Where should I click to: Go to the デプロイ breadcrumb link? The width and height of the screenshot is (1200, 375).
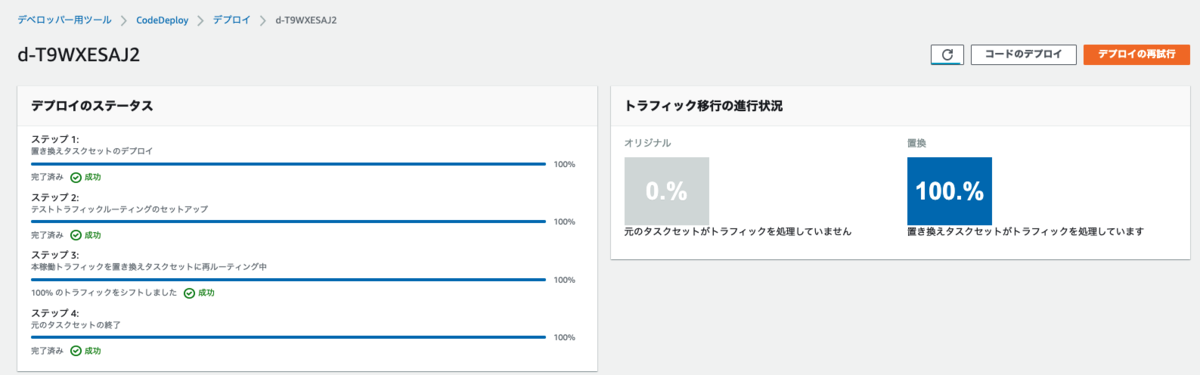pos(231,20)
